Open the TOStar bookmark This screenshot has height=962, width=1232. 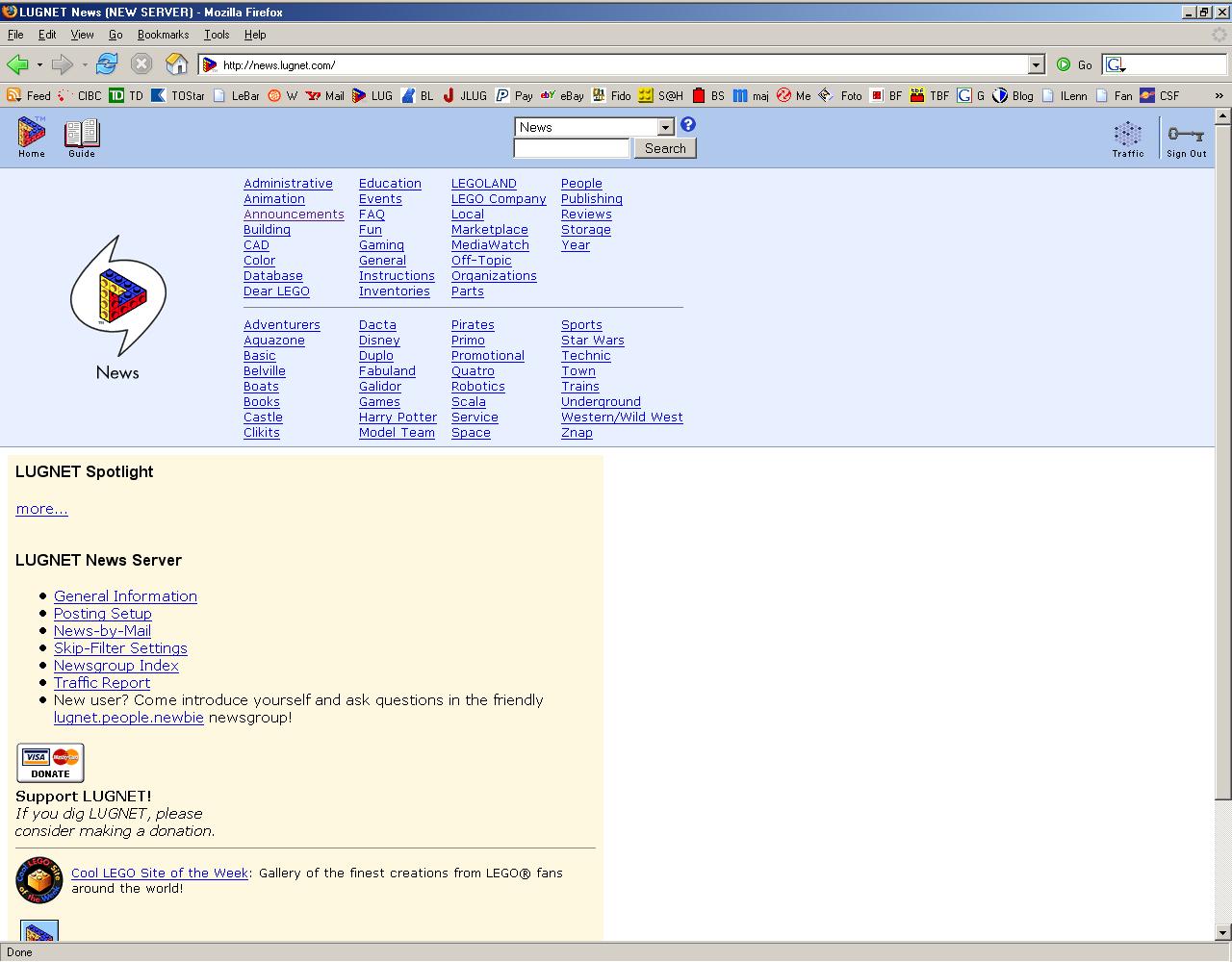point(178,95)
